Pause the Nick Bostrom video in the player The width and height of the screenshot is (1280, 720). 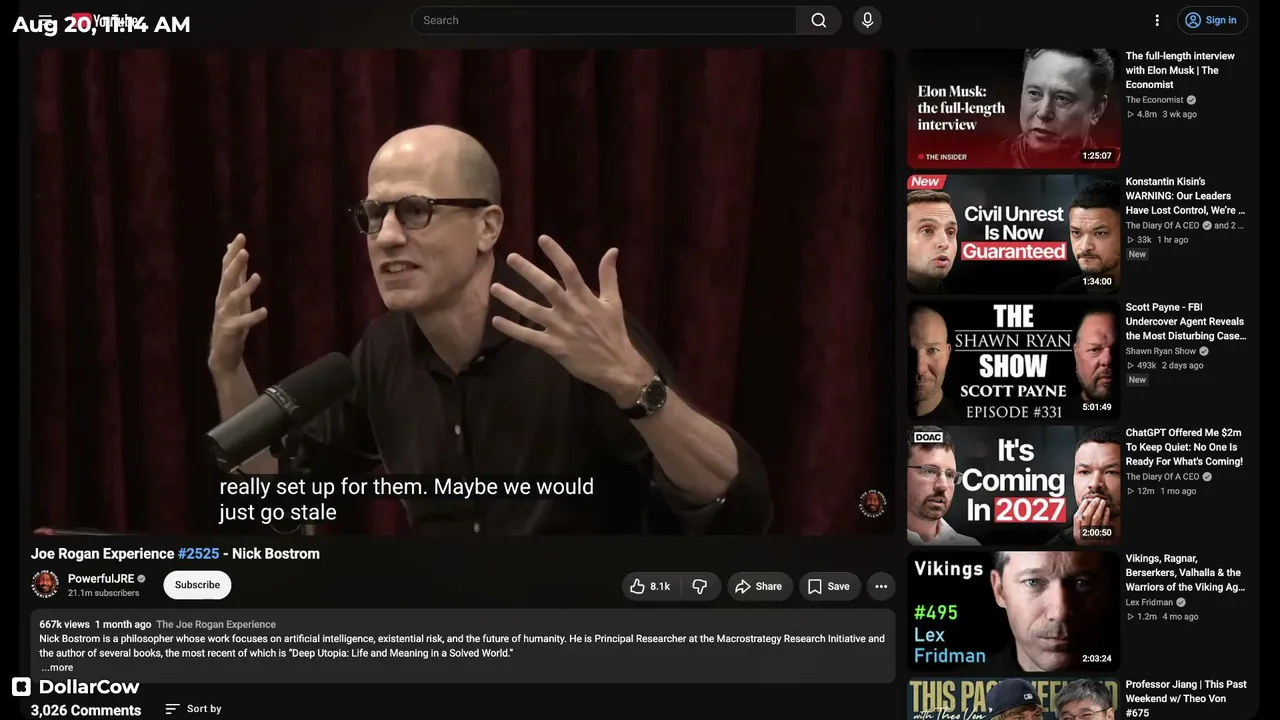(463, 291)
